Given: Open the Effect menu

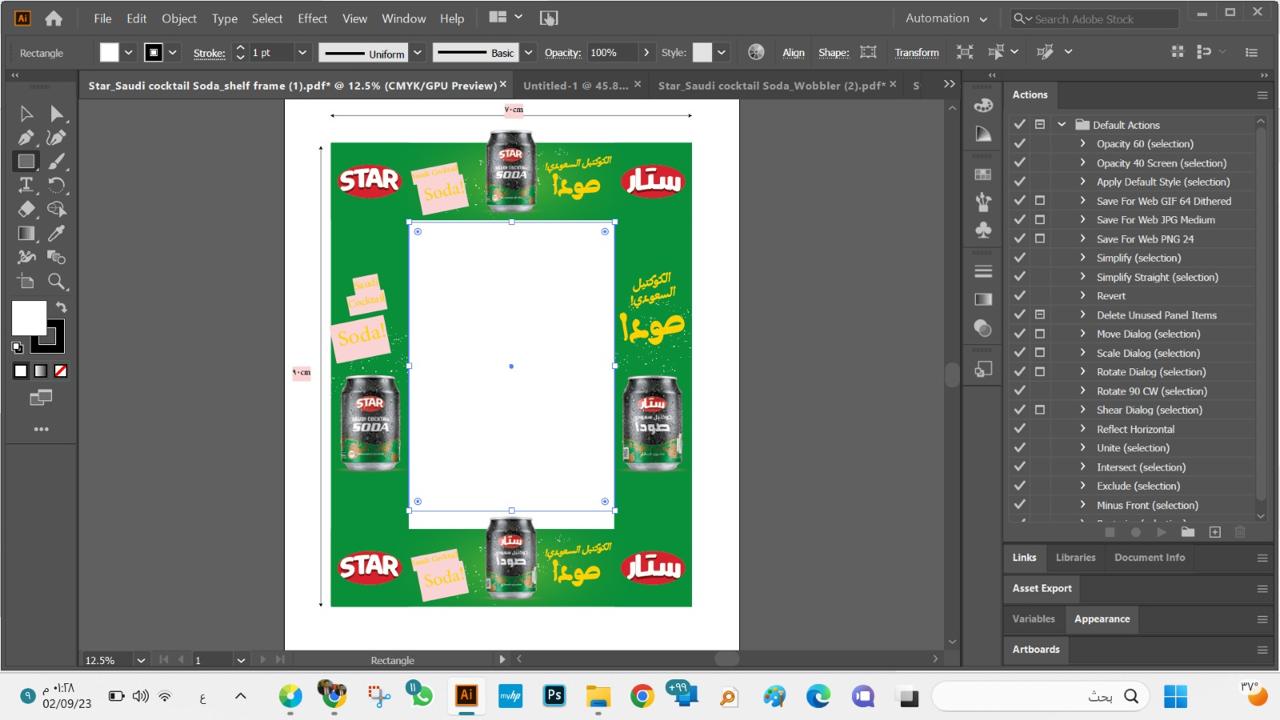Looking at the screenshot, I should point(312,18).
